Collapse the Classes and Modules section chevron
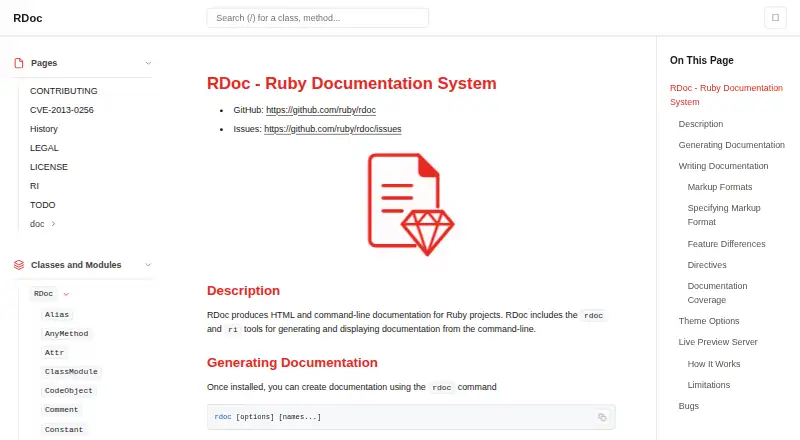 pyautogui.click(x=148, y=265)
